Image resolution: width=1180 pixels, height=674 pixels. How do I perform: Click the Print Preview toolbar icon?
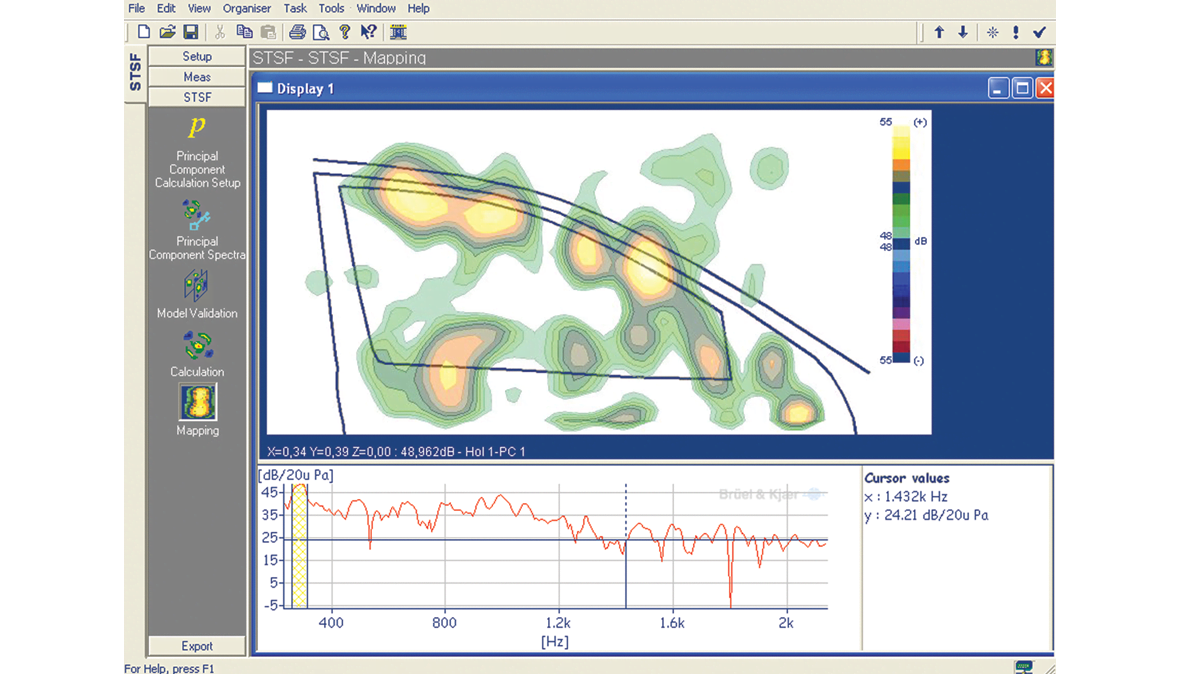(x=320, y=32)
